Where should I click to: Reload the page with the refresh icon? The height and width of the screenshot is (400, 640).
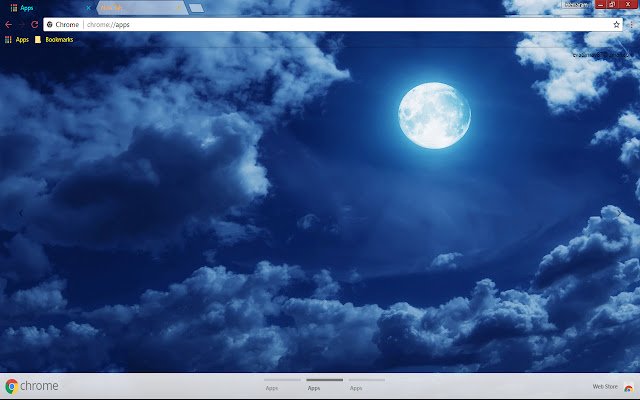(x=35, y=24)
